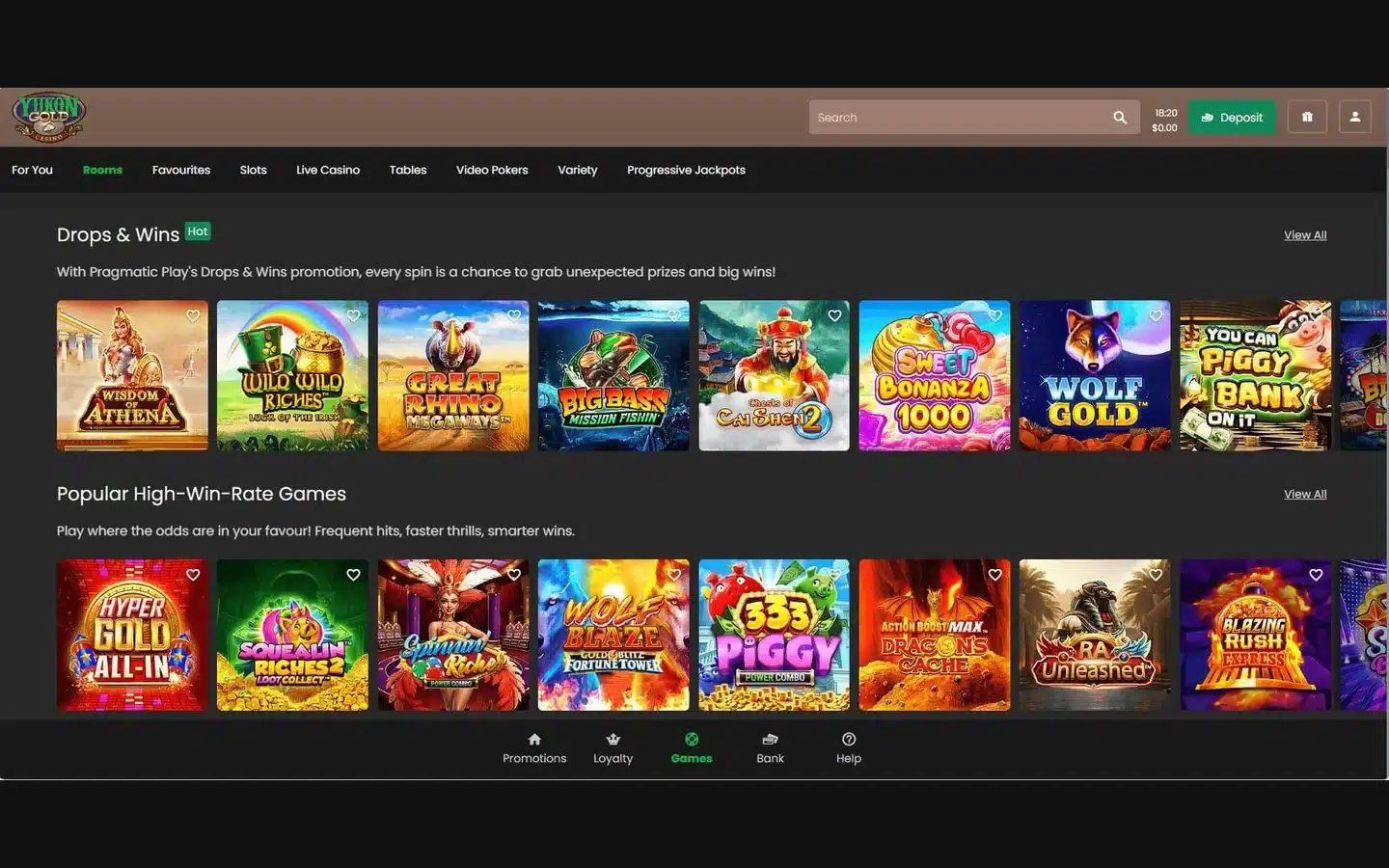This screenshot has height=868, width=1389.
Task: Launch Dragon's Cache game
Action: click(x=935, y=635)
